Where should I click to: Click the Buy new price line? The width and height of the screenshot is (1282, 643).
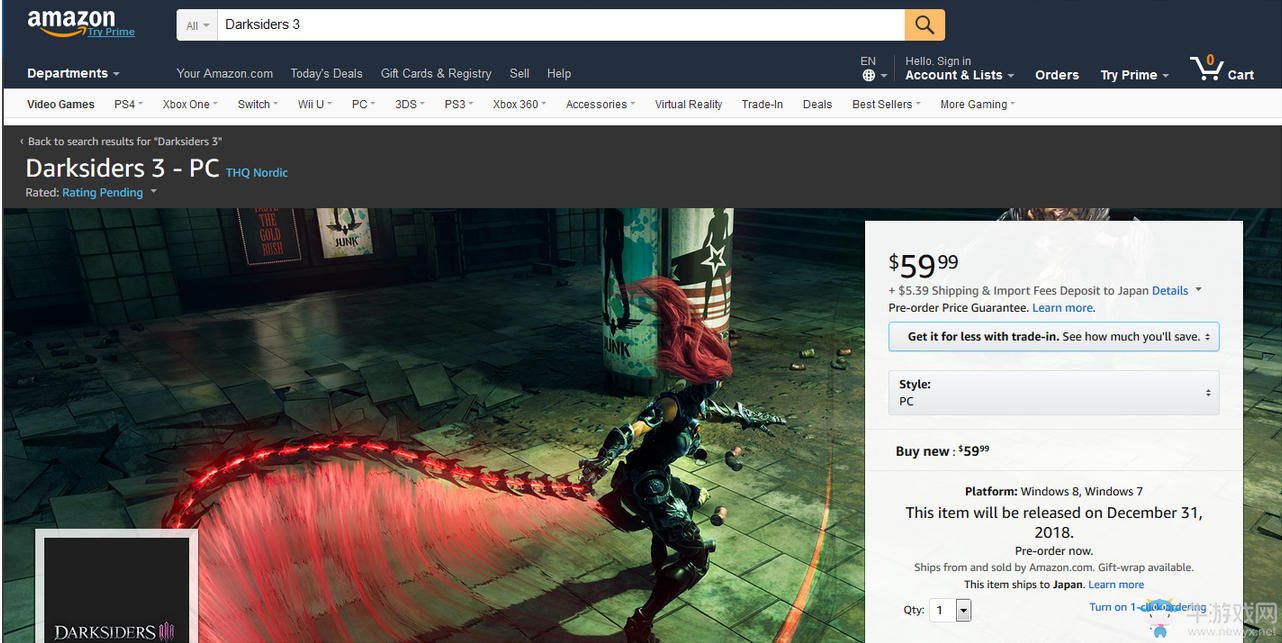pyautogui.click(x=942, y=451)
